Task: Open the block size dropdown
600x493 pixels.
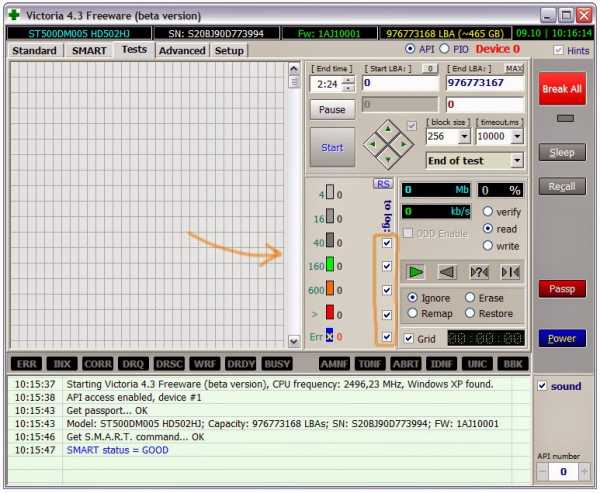Action: coord(464,136)
